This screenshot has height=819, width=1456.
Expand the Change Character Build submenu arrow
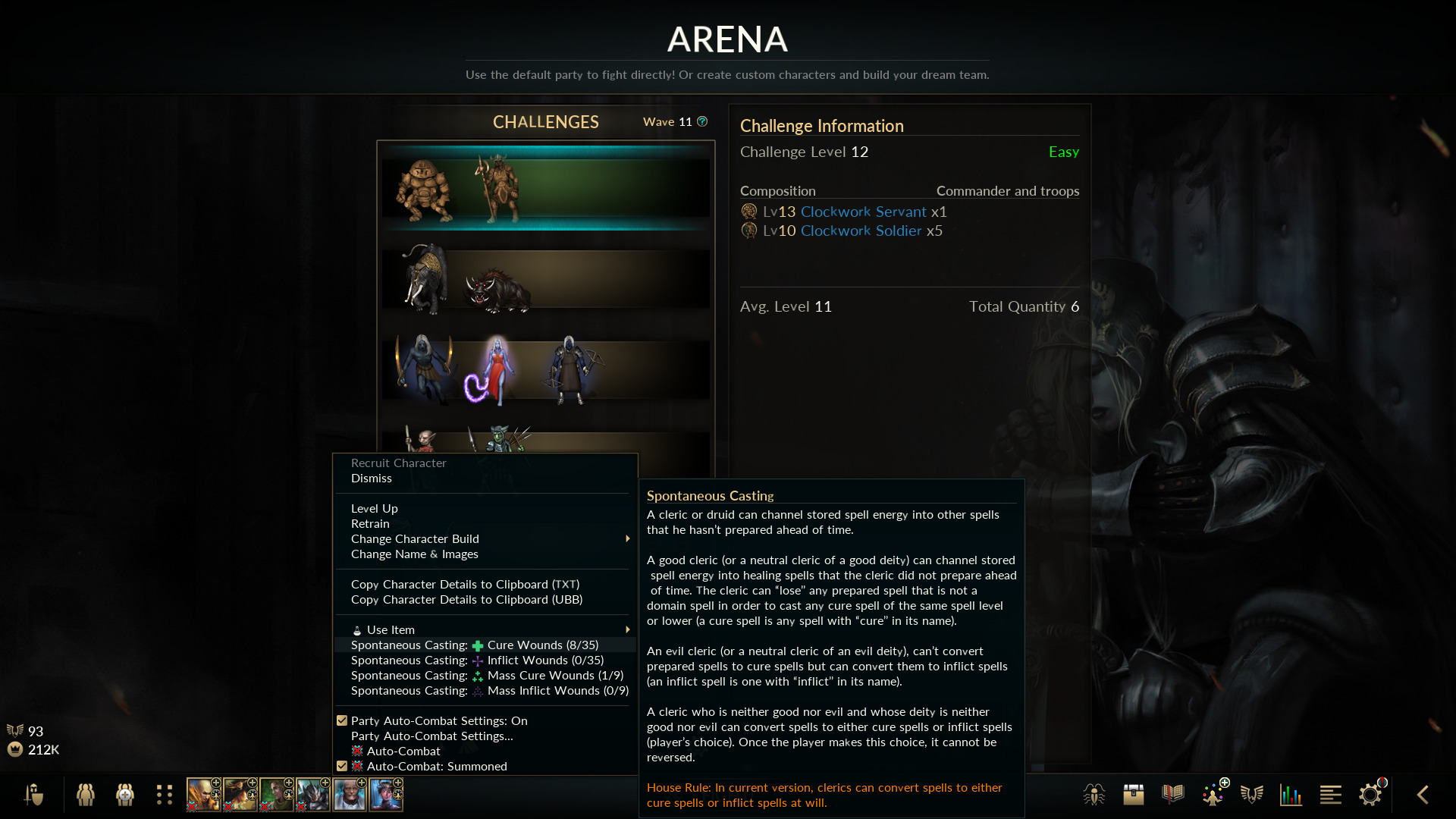coord(627,538)
